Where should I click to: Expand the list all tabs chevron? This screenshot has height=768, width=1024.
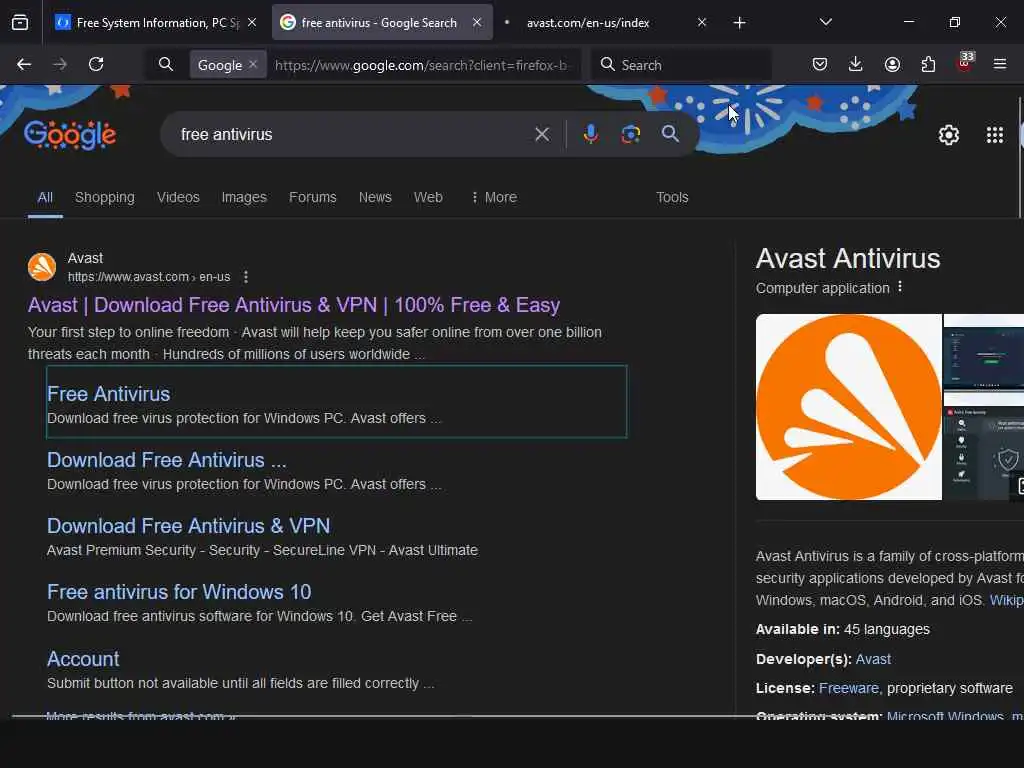pos(825,22)
